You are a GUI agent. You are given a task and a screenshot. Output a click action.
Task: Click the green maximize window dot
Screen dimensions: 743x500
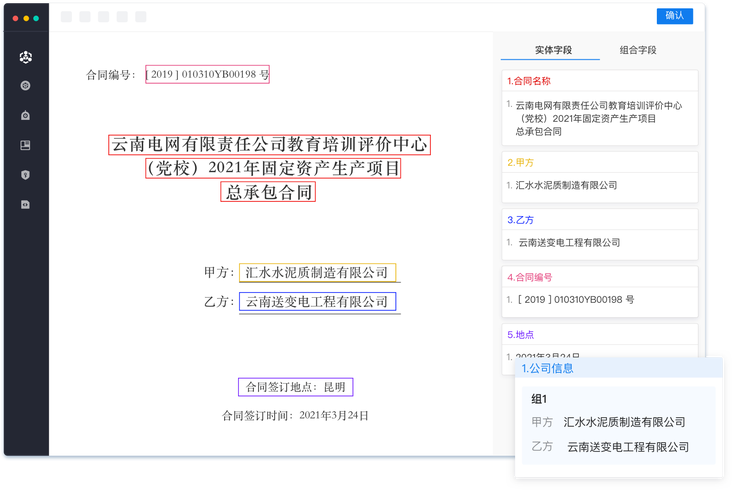(36, 18)
